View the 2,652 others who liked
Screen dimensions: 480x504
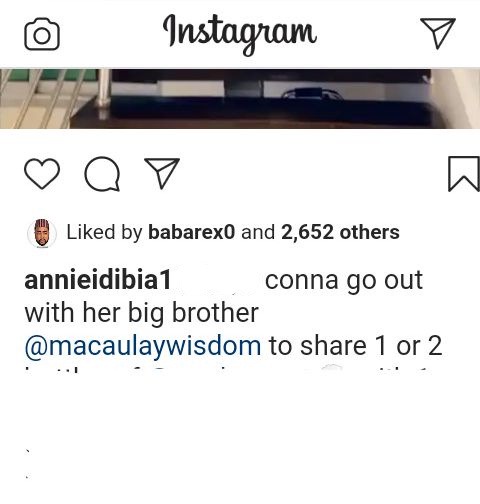[340, 232]
